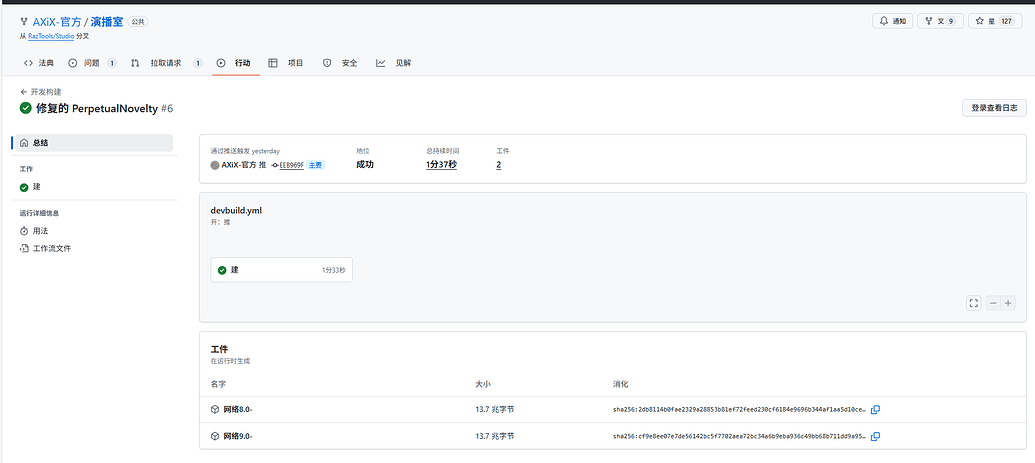Open 工作流文件 in sidebar
Screen dimensions: 1035x463
[x=51, y=248]
